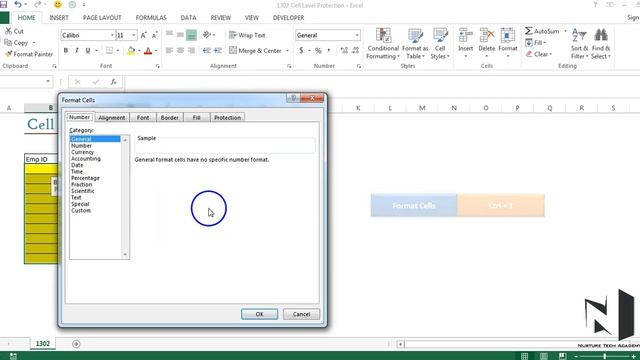Click Increase Indent icon

pos(218,51)
